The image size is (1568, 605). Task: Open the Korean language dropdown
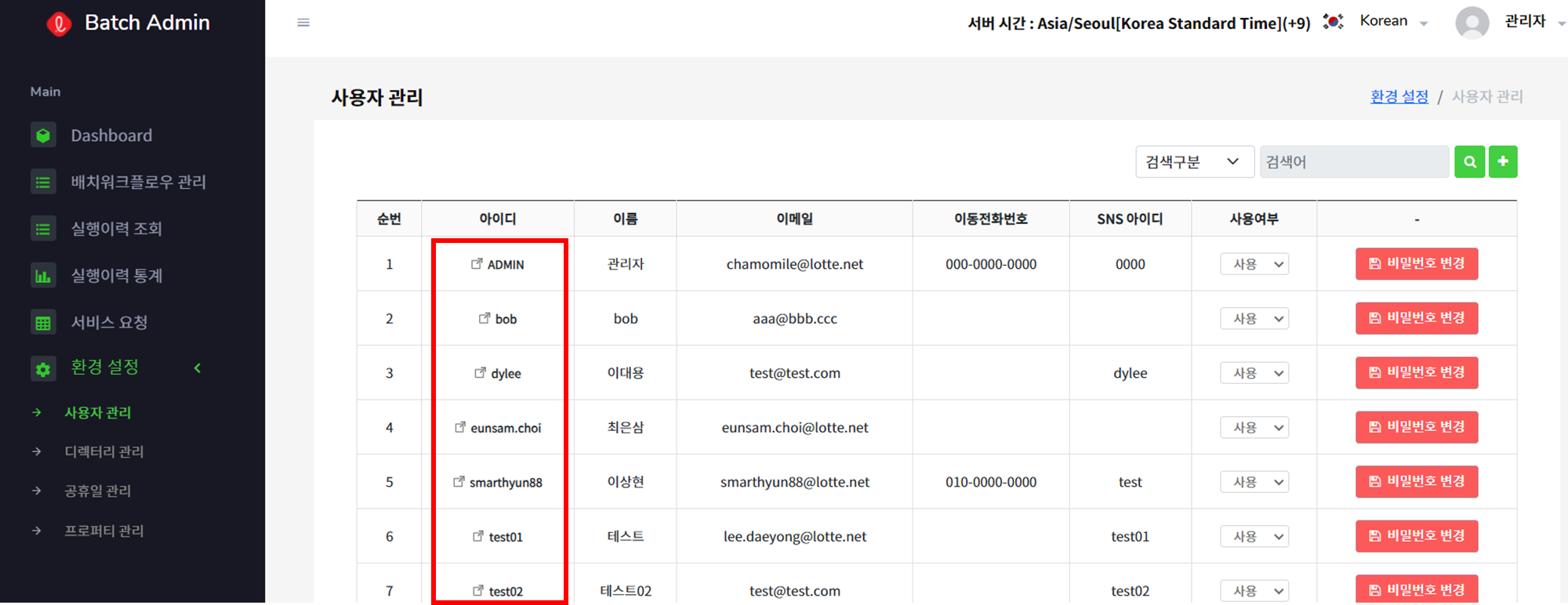1394,22
